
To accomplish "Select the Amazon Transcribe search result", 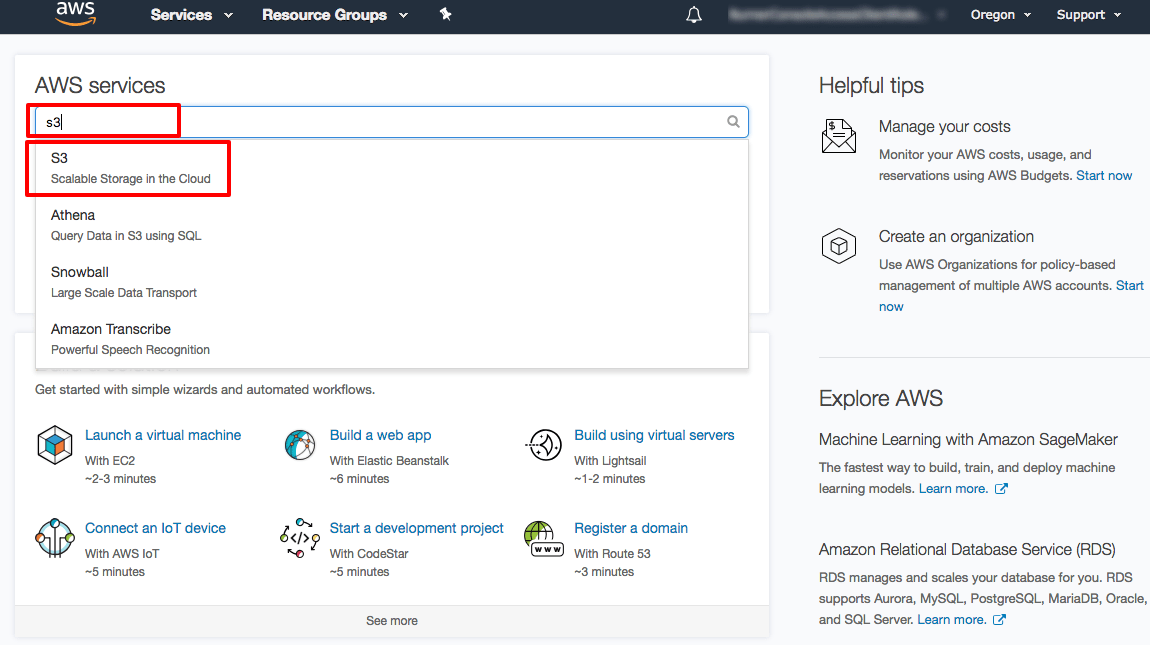I will point(392,339).
